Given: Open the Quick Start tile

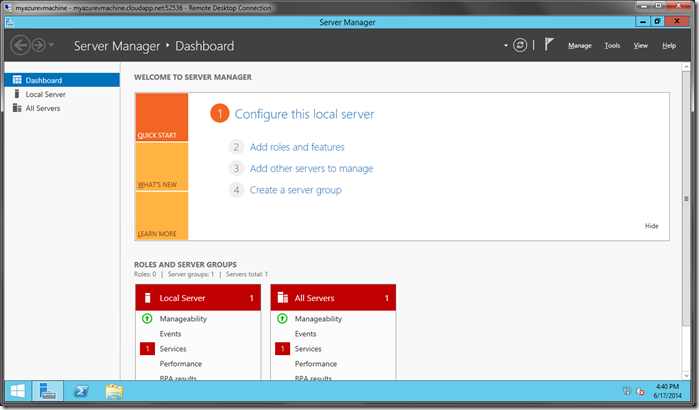Looking at the screenshot, I should coord(162,117).
